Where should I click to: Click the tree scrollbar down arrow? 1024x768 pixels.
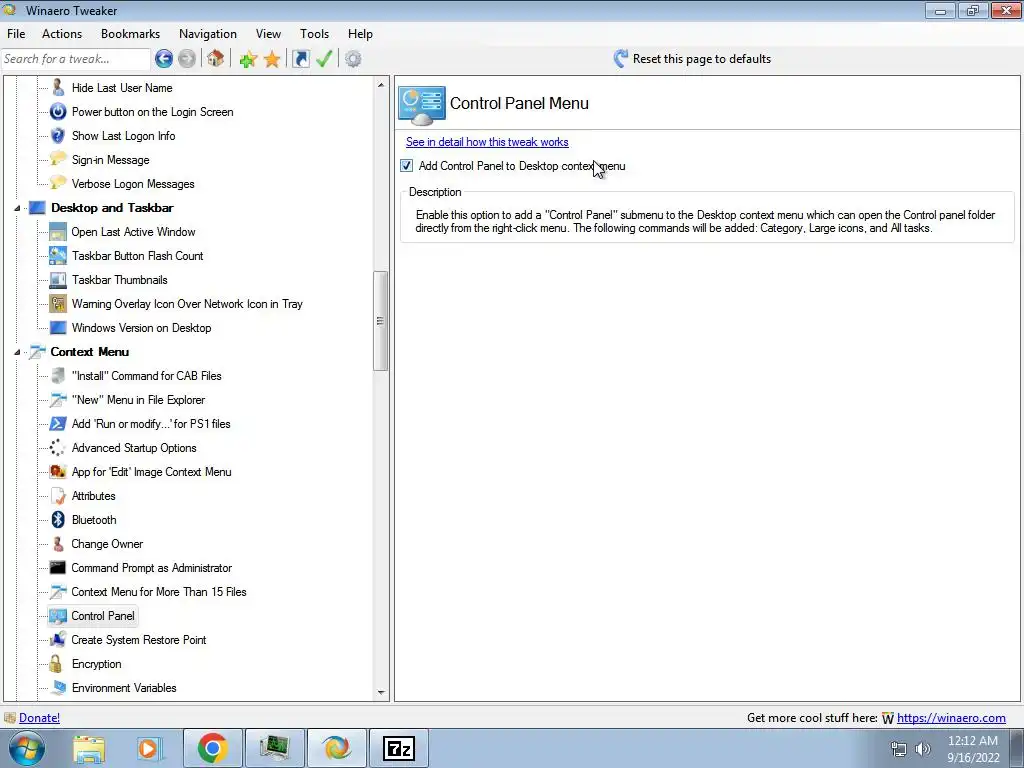coord(381,693)
